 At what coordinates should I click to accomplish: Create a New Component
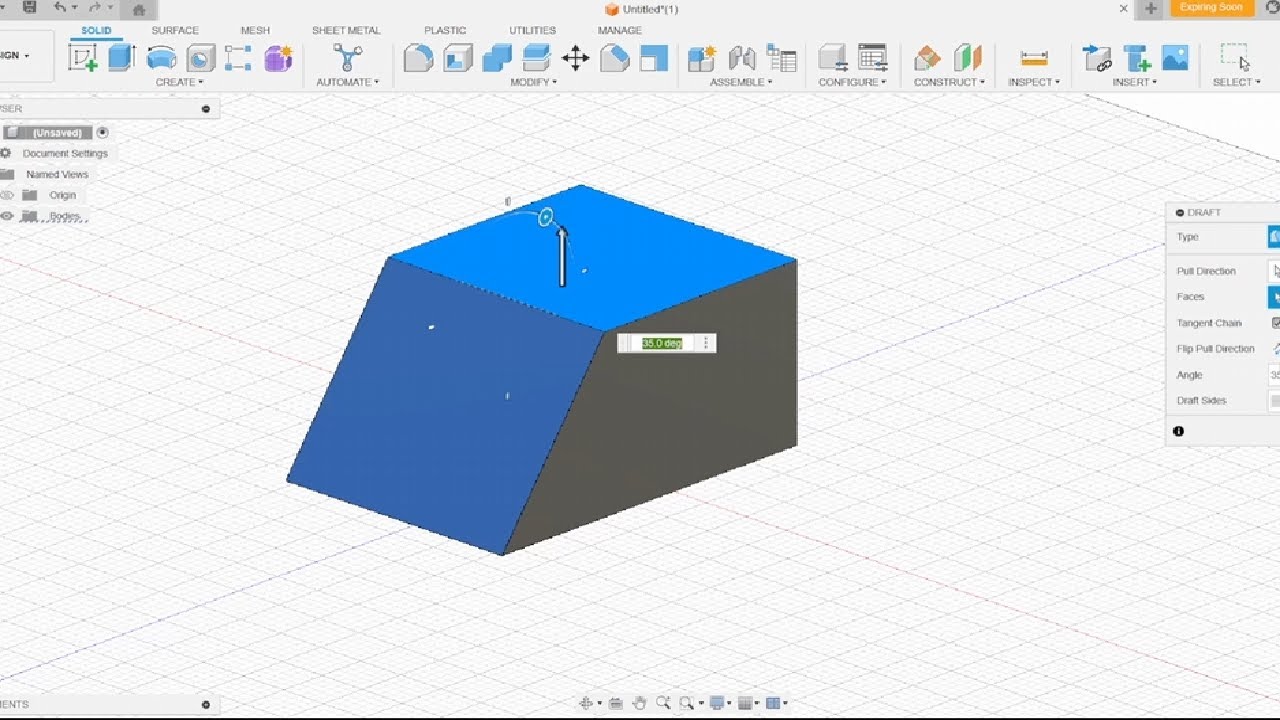pos(702,58)
